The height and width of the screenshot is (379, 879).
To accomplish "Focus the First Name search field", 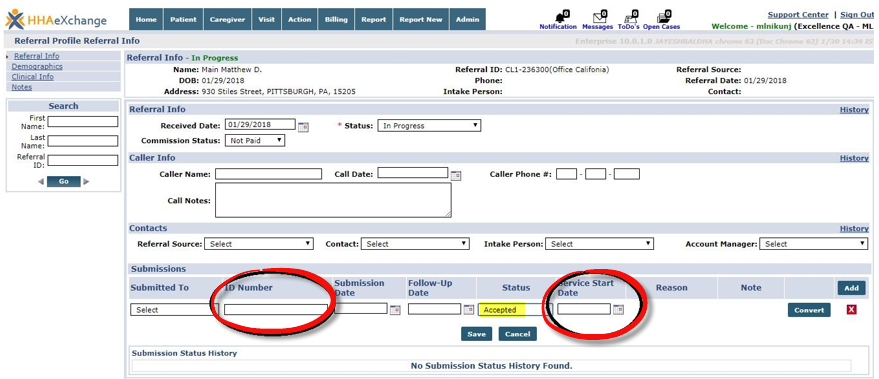I will point(83,121).
